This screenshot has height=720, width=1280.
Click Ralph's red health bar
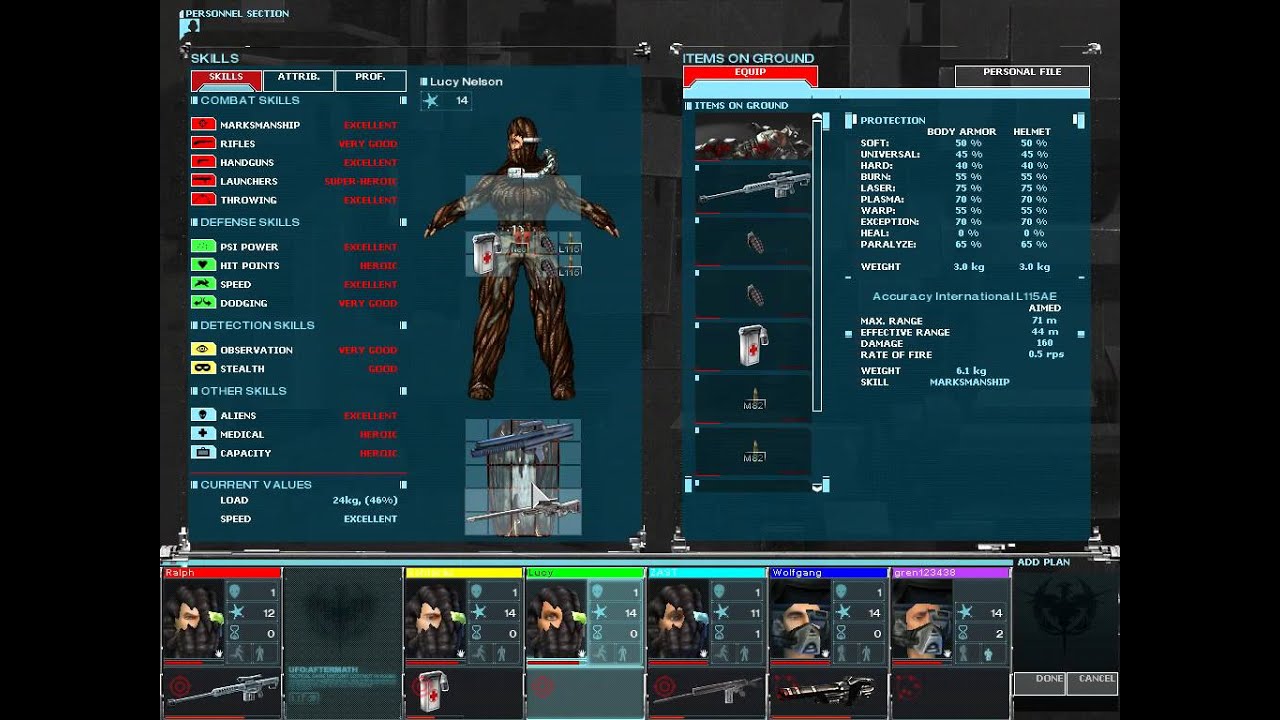pos(193,663)
